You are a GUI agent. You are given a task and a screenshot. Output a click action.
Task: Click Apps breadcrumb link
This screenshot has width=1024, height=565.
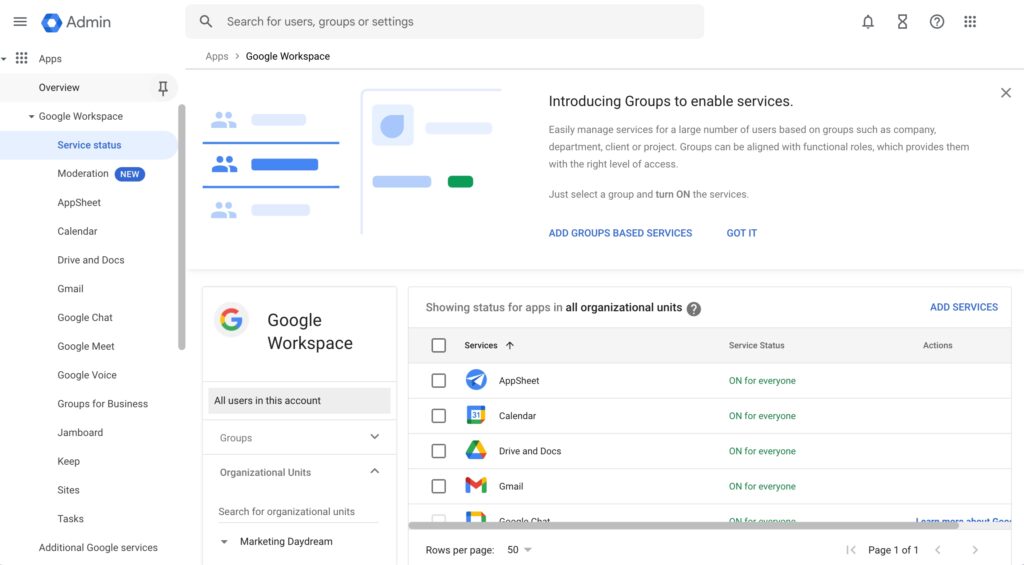click(x=217, y=56)
